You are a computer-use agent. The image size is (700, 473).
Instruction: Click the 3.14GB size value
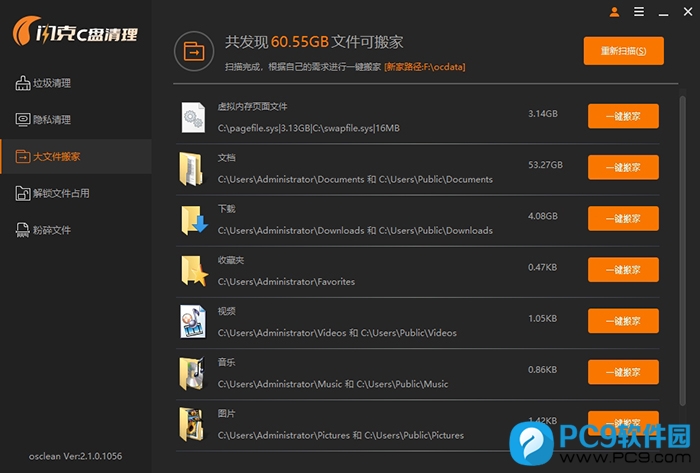pos(543,114)
